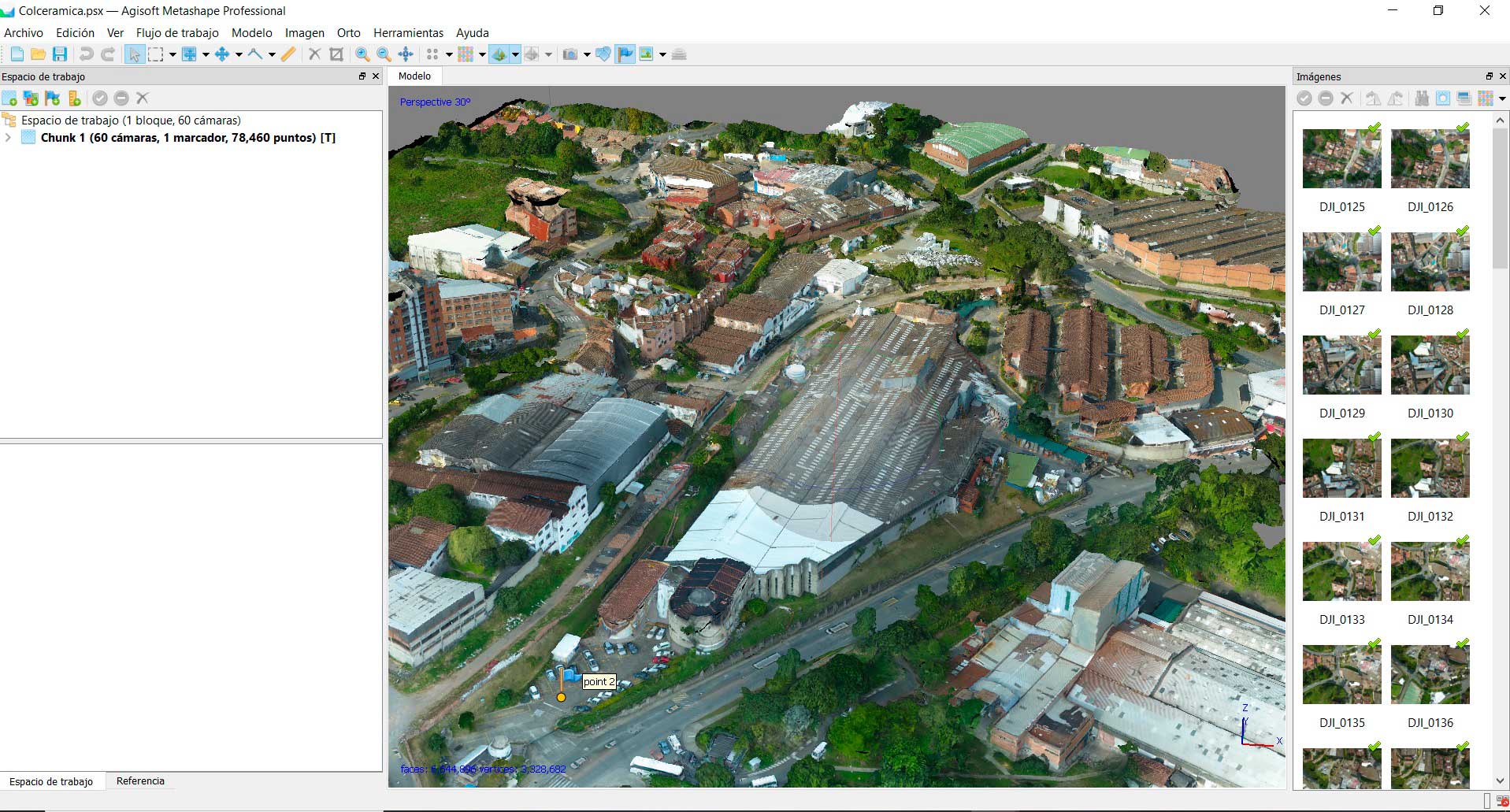Toggle the show markers flag button

(x=625, y=54)
